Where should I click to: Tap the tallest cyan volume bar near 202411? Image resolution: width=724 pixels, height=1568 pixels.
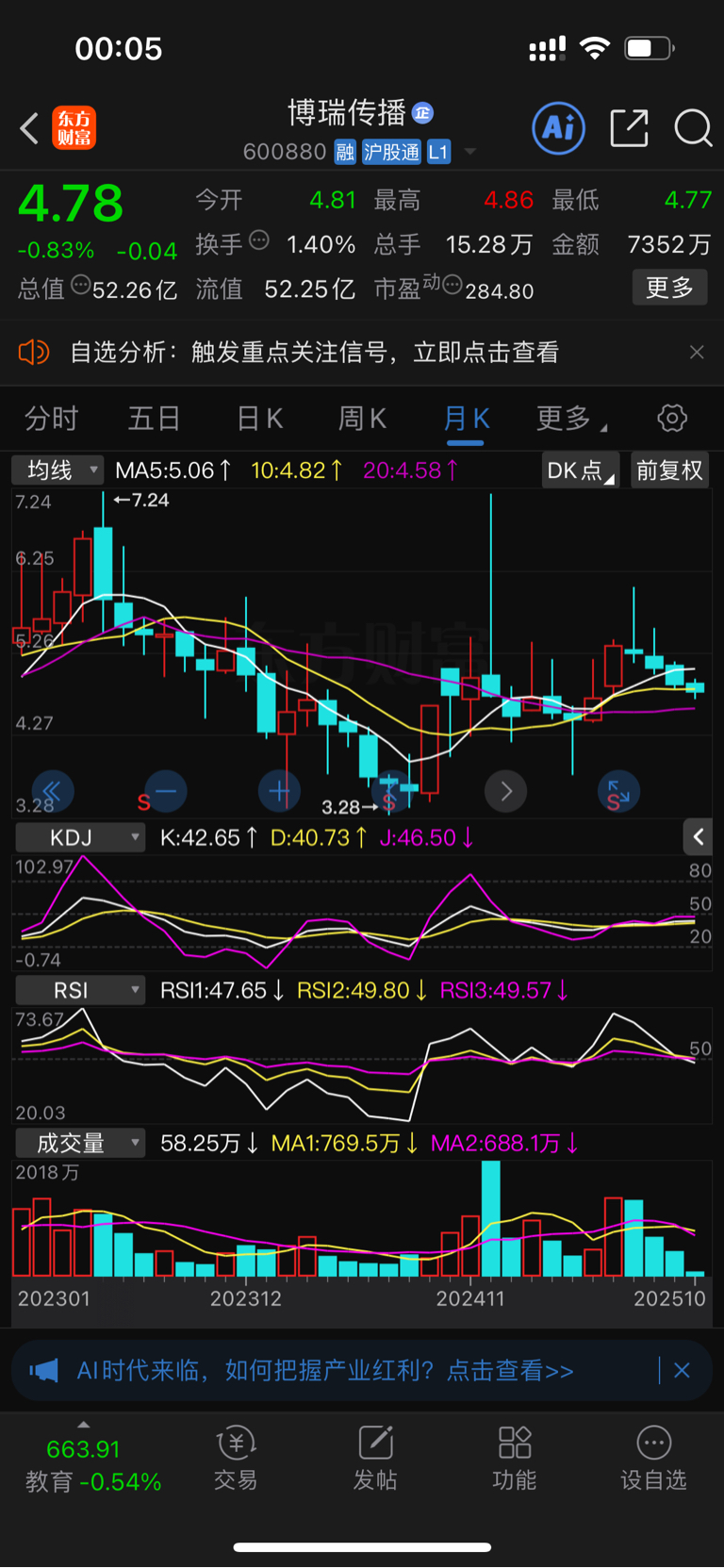(491, 1219)
